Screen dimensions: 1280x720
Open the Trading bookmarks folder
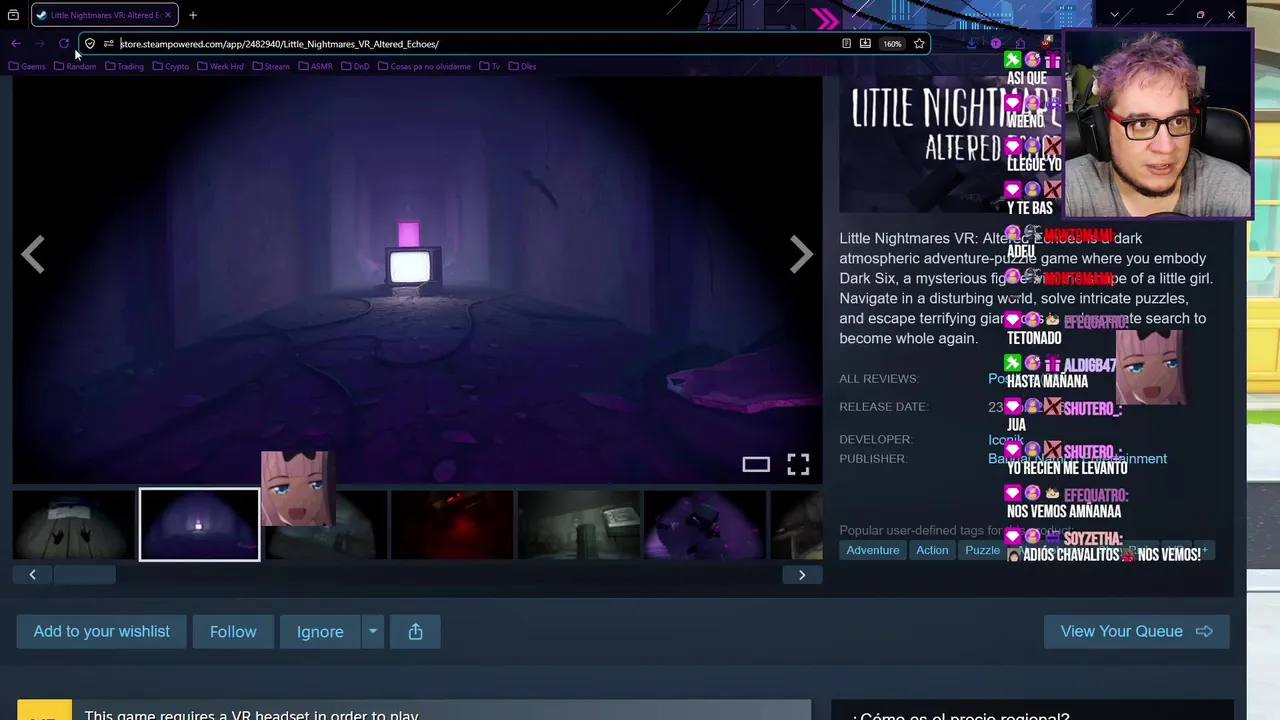124,66
